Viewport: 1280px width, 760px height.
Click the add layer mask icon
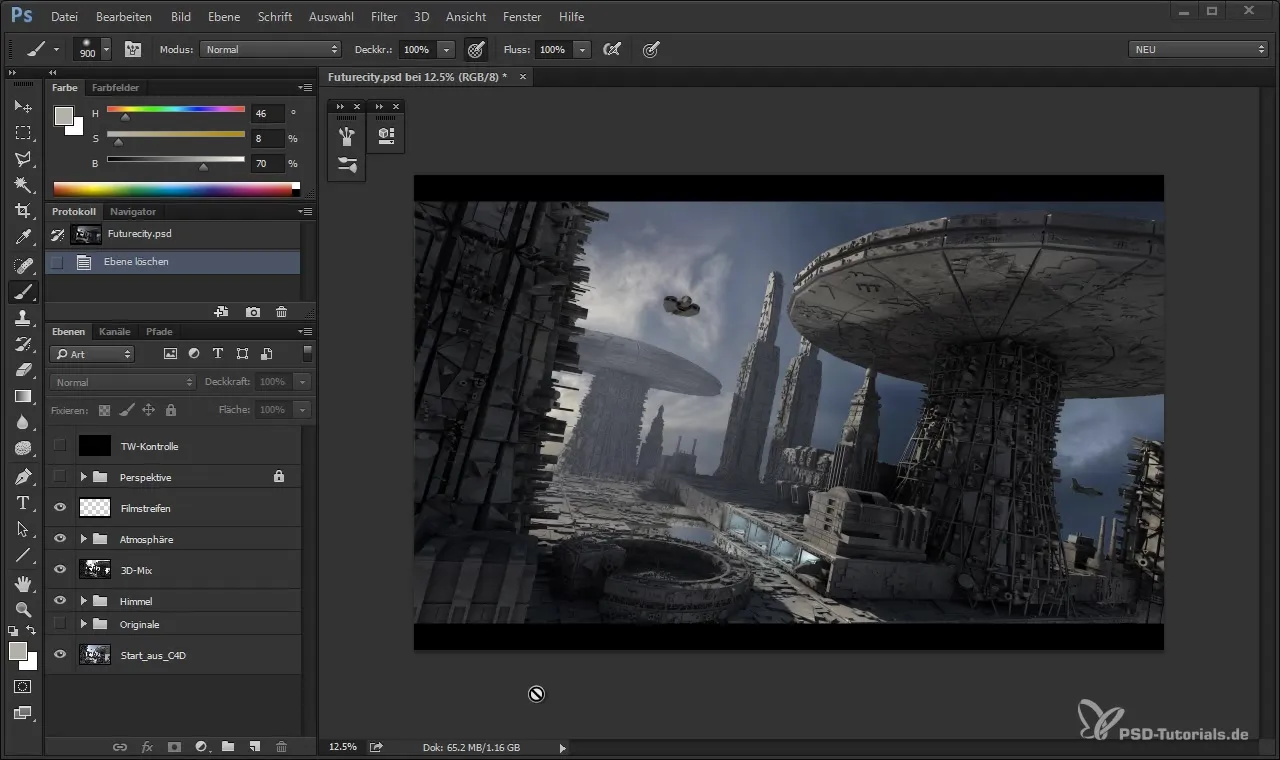tap(174, 747)
